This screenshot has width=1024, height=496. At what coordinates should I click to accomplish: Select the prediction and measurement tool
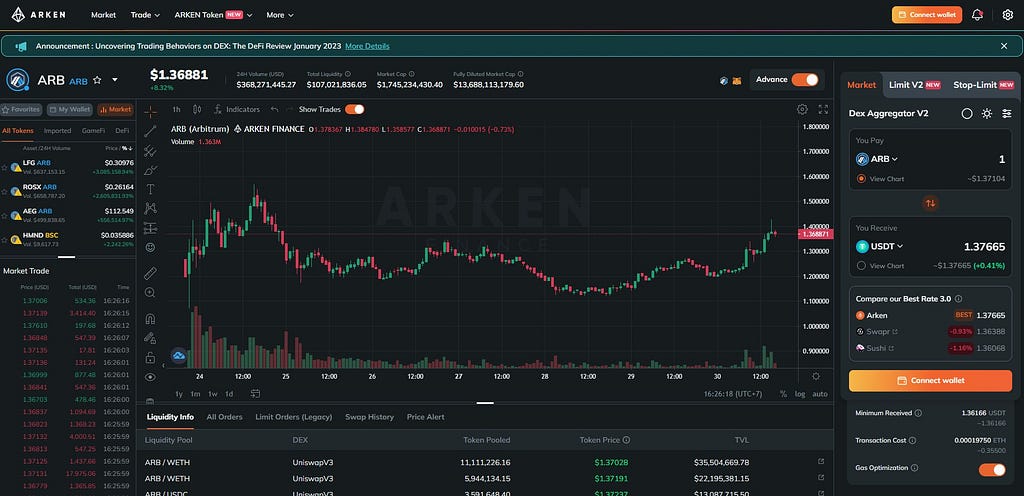(x=150, y=228)
